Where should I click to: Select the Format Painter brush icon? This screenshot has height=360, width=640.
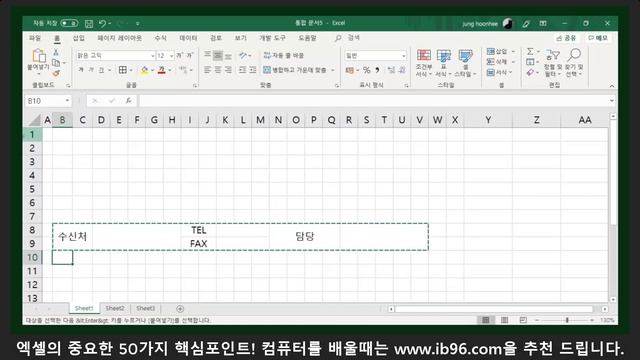56,73
